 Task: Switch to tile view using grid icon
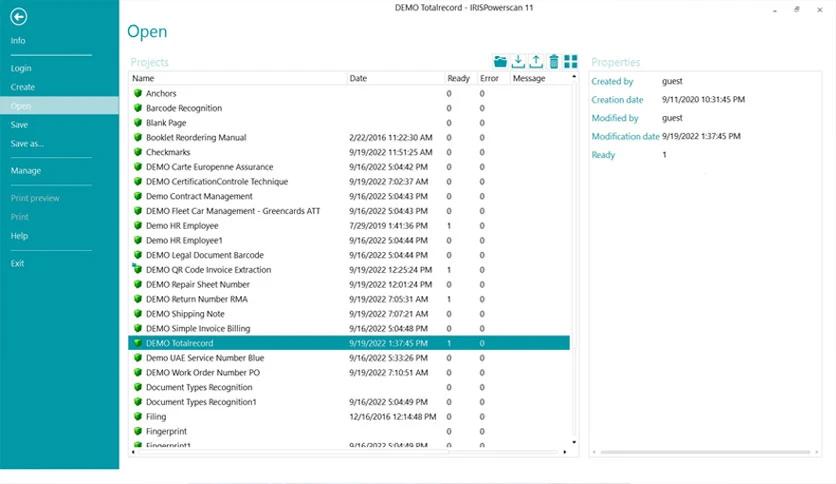(x=570, y=62)
